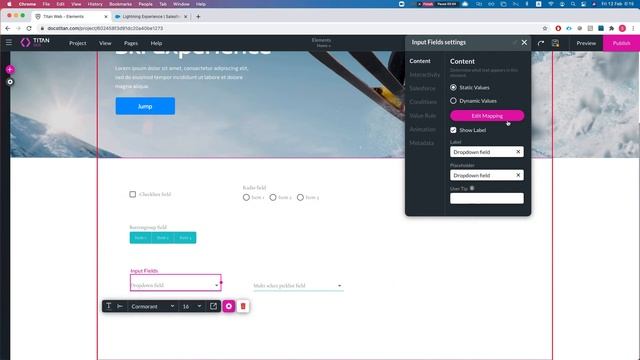Click the pink add element plus button
Screen dimensions: 640x360
point(10,70)
